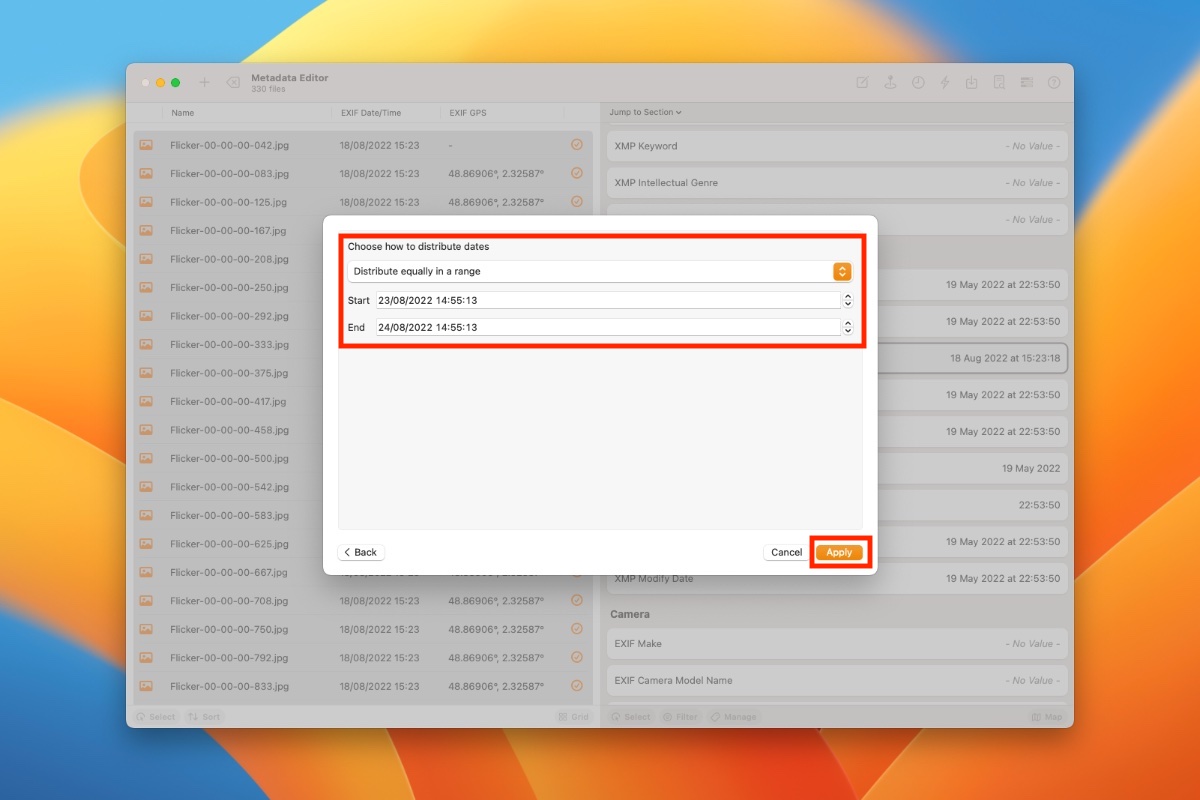Go Back in the date dialog
Viewport: 1200px width, 800px height.
point(361,552)
